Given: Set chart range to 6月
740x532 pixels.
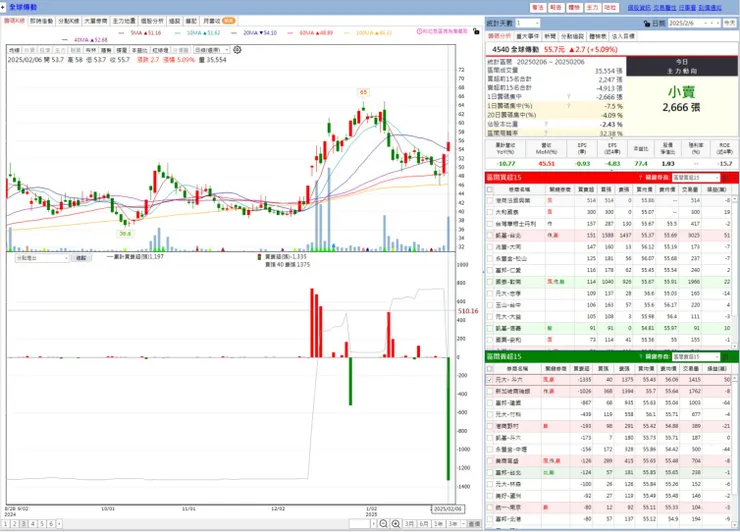Looking at the screenshot, I should (424, 524).
